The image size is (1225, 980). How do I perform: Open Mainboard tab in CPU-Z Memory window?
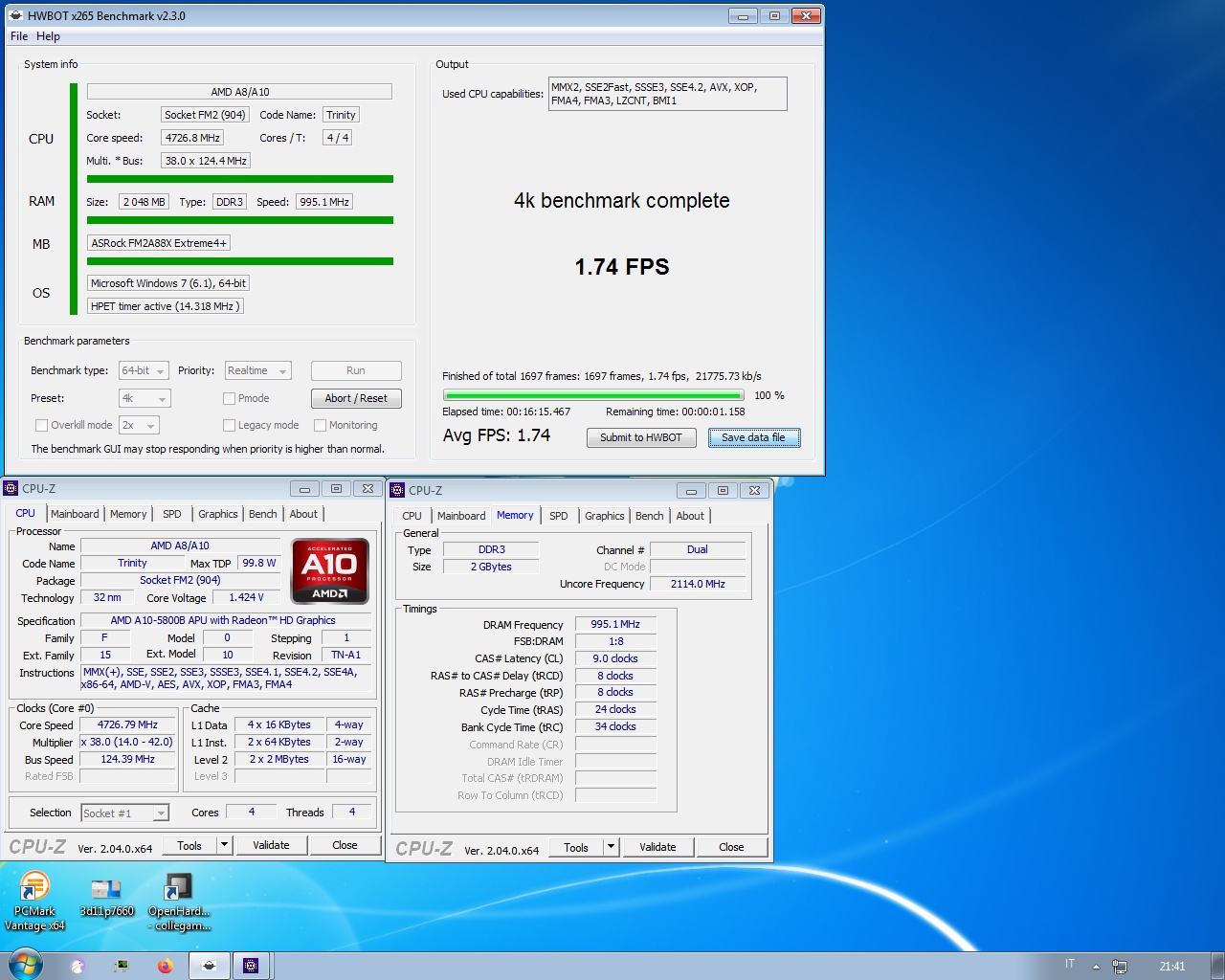coord(461,516)
